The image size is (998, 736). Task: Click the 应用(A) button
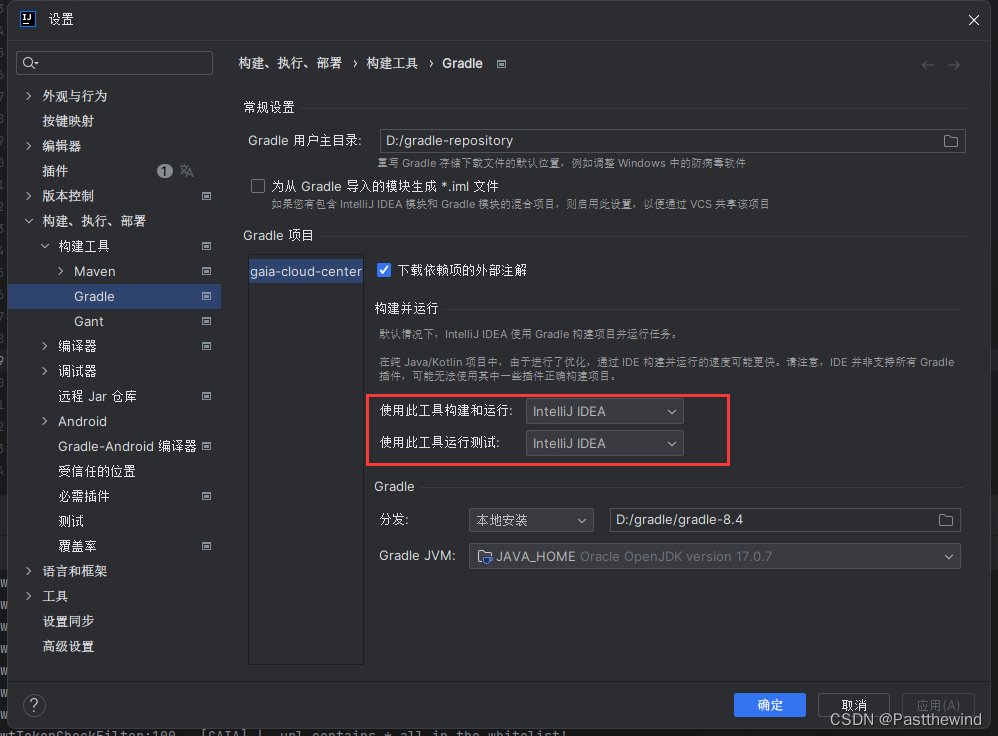[x=938, y=705]
